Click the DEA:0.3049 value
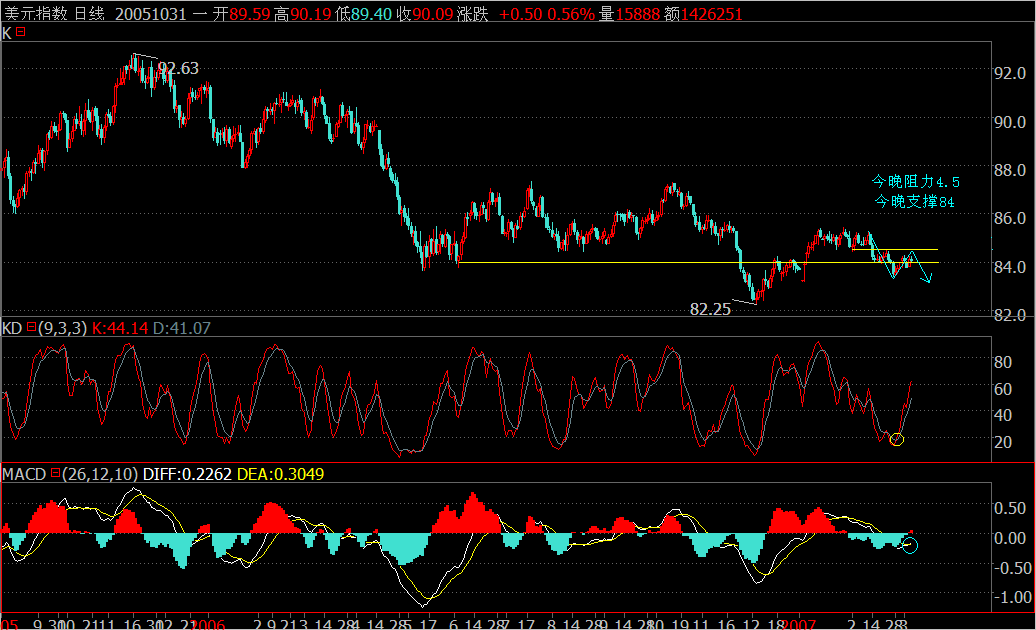1036x630 pixels. [280, 473]
